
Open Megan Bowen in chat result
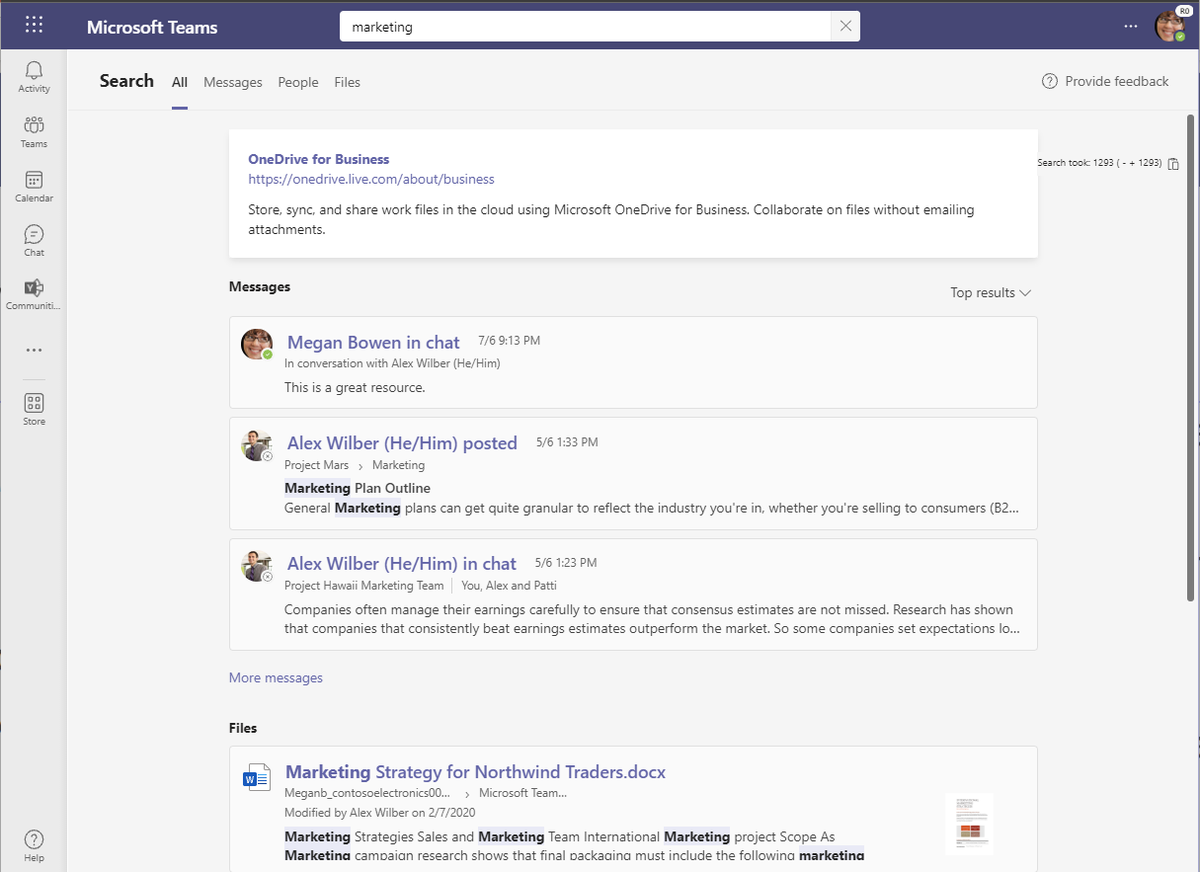coord(373,342)
